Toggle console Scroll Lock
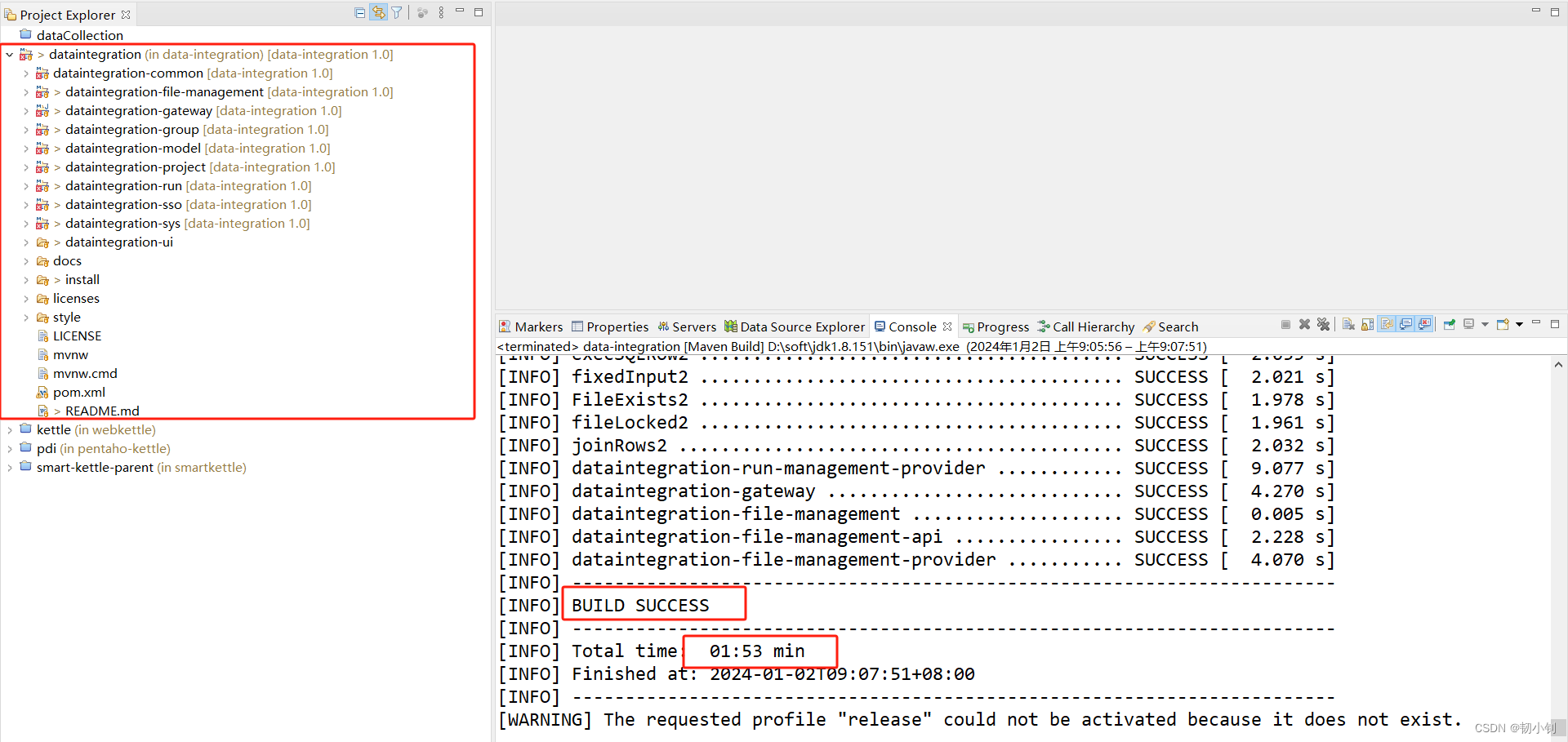This screenshot has height=742, width=1568. [1367, 325]
